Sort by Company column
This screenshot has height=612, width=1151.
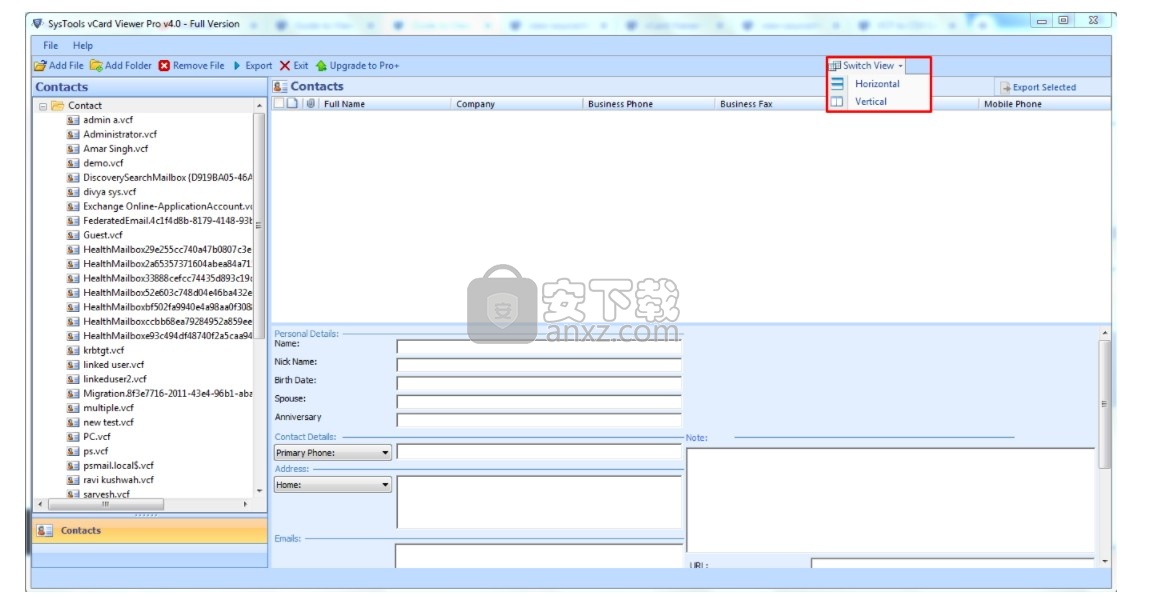(516, 104)
